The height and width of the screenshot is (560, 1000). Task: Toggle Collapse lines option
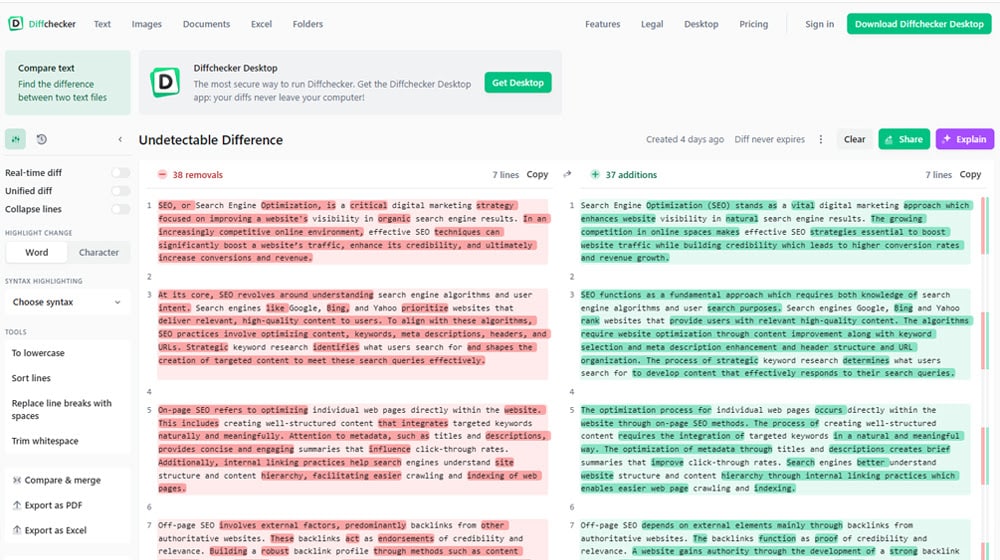tap(120, 209)
